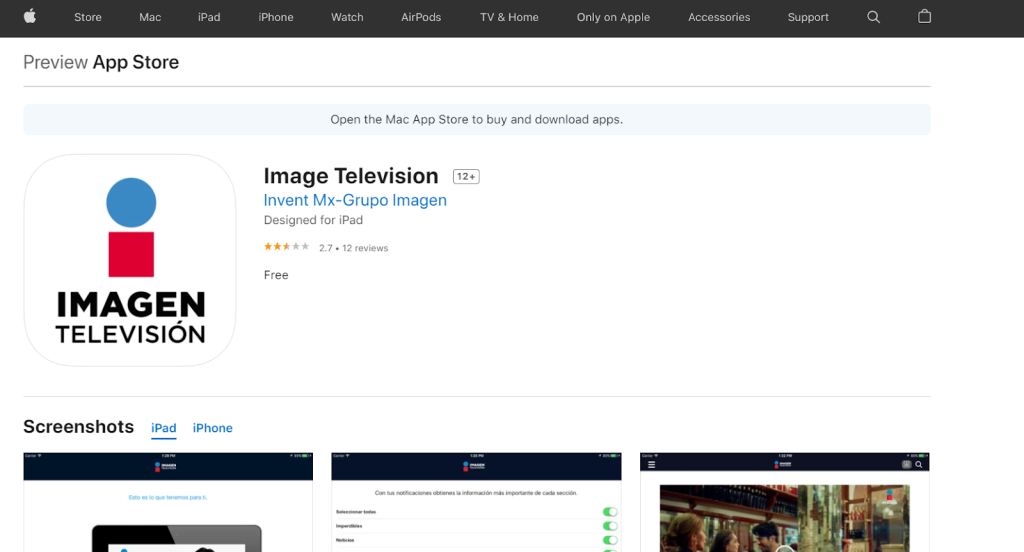Screen dimensions: 1024x552
Task: Click search icon in third screenshot
Action: click(919, 465)
